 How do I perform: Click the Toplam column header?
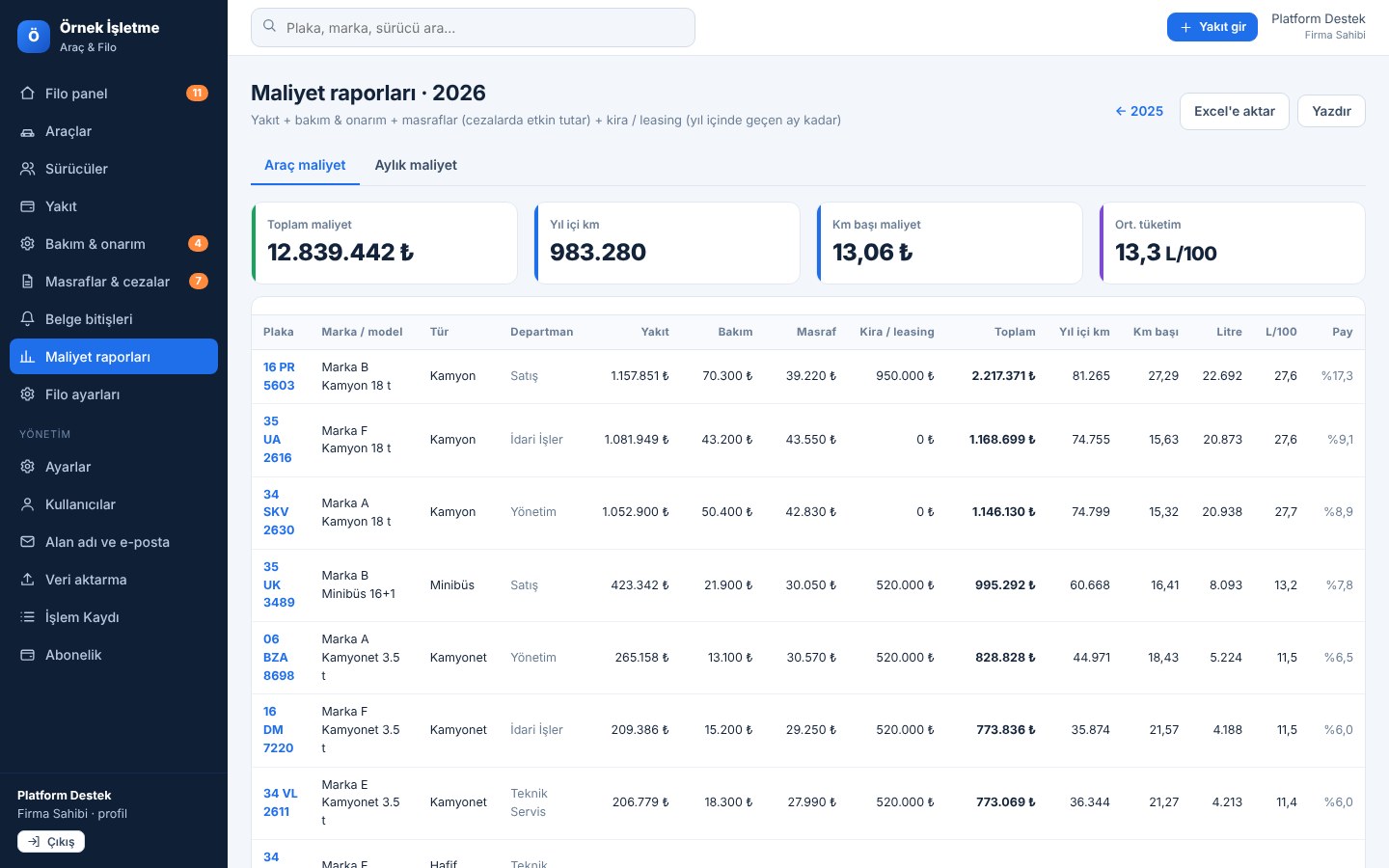tap(1015, 332)
